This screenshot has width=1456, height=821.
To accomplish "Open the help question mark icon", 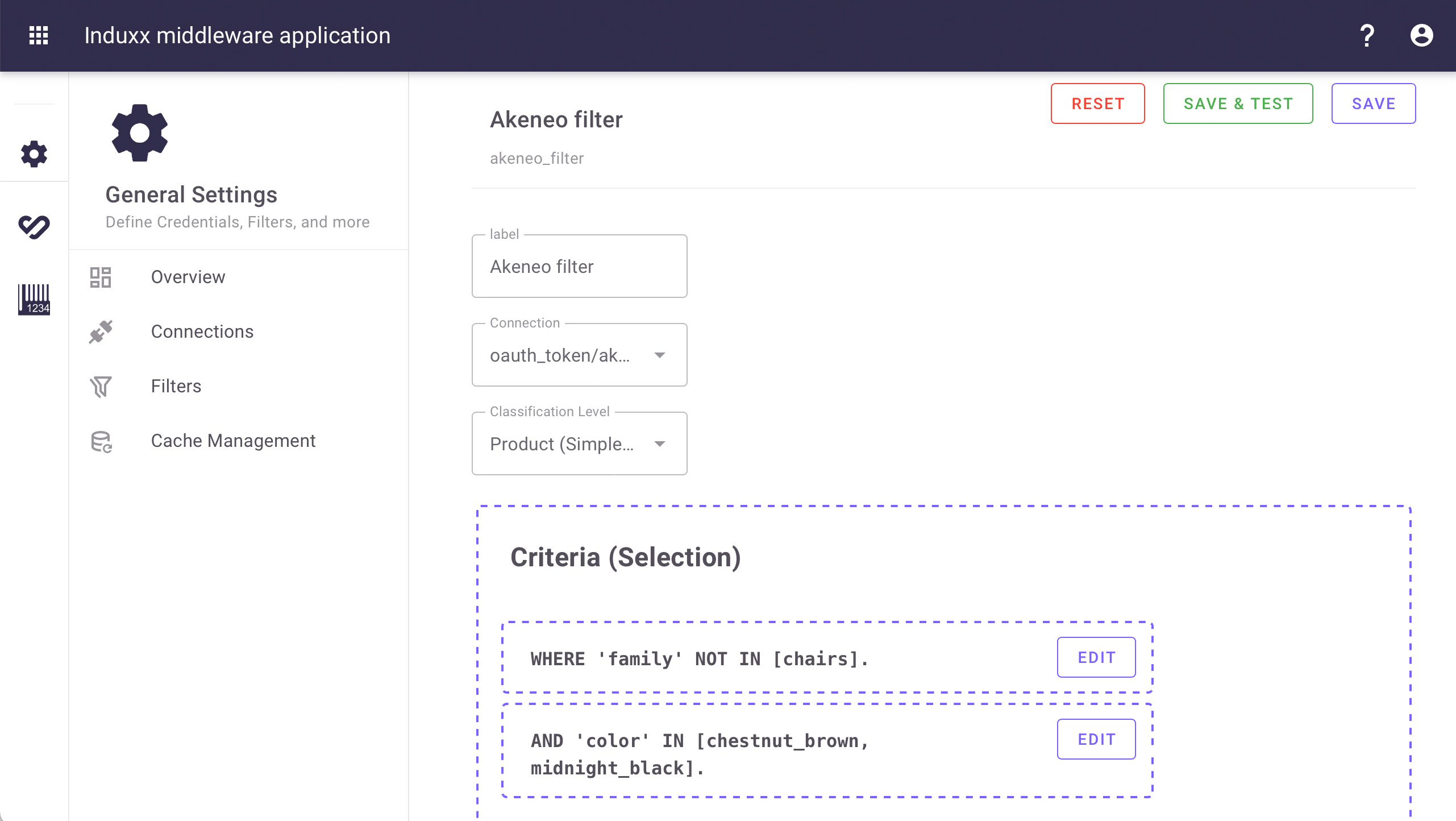I will [1367, 35].
